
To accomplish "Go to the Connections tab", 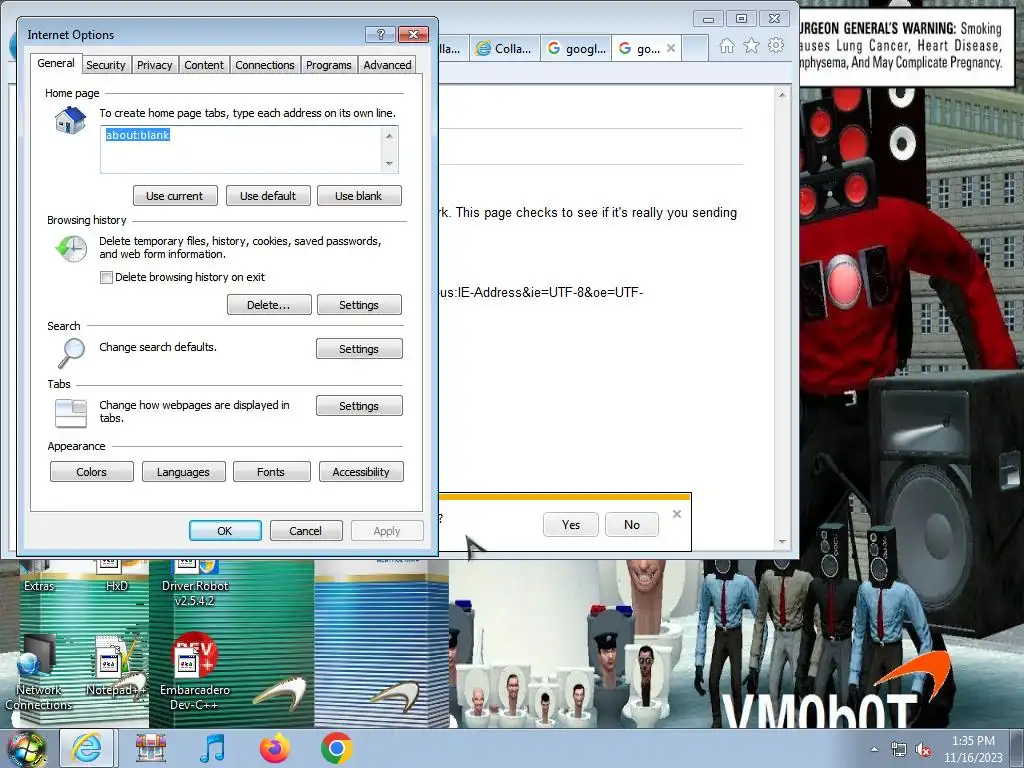I will point(264,65).
